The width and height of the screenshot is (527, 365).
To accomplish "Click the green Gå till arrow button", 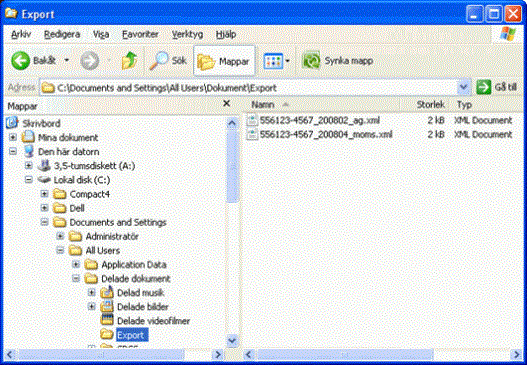I will coord(484,87).
